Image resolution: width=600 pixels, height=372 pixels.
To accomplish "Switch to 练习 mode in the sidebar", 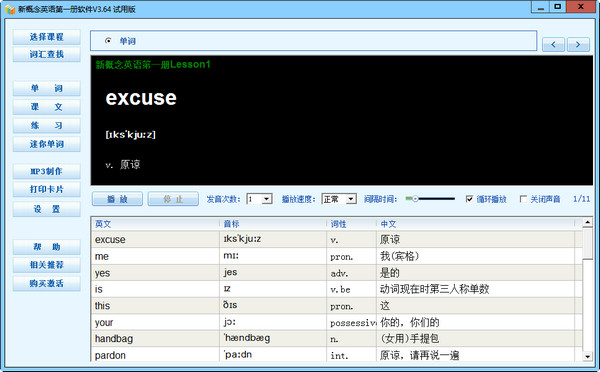I will [47, 126].
